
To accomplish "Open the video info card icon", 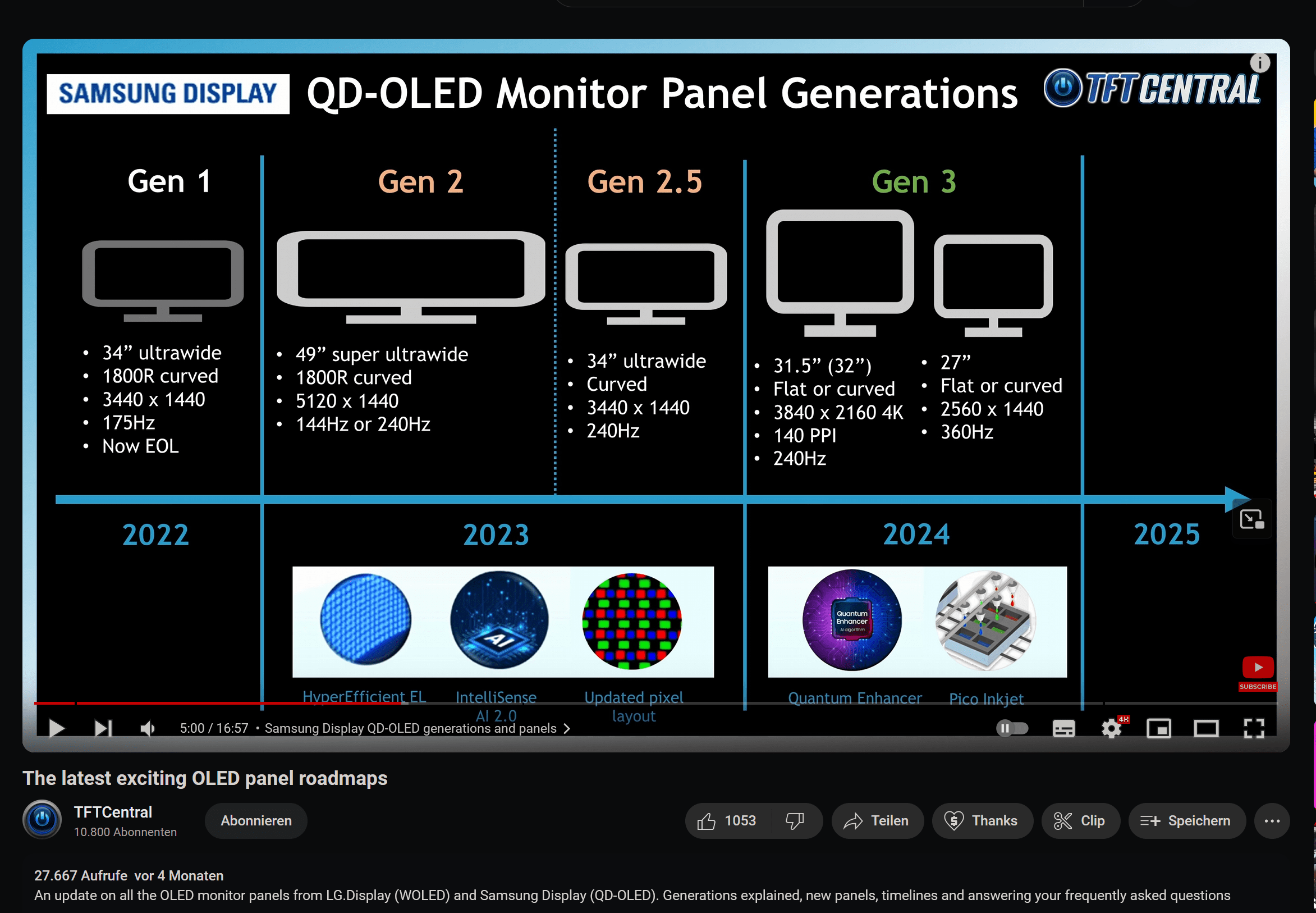I will pyautogui.click(x=1259, y=62).
